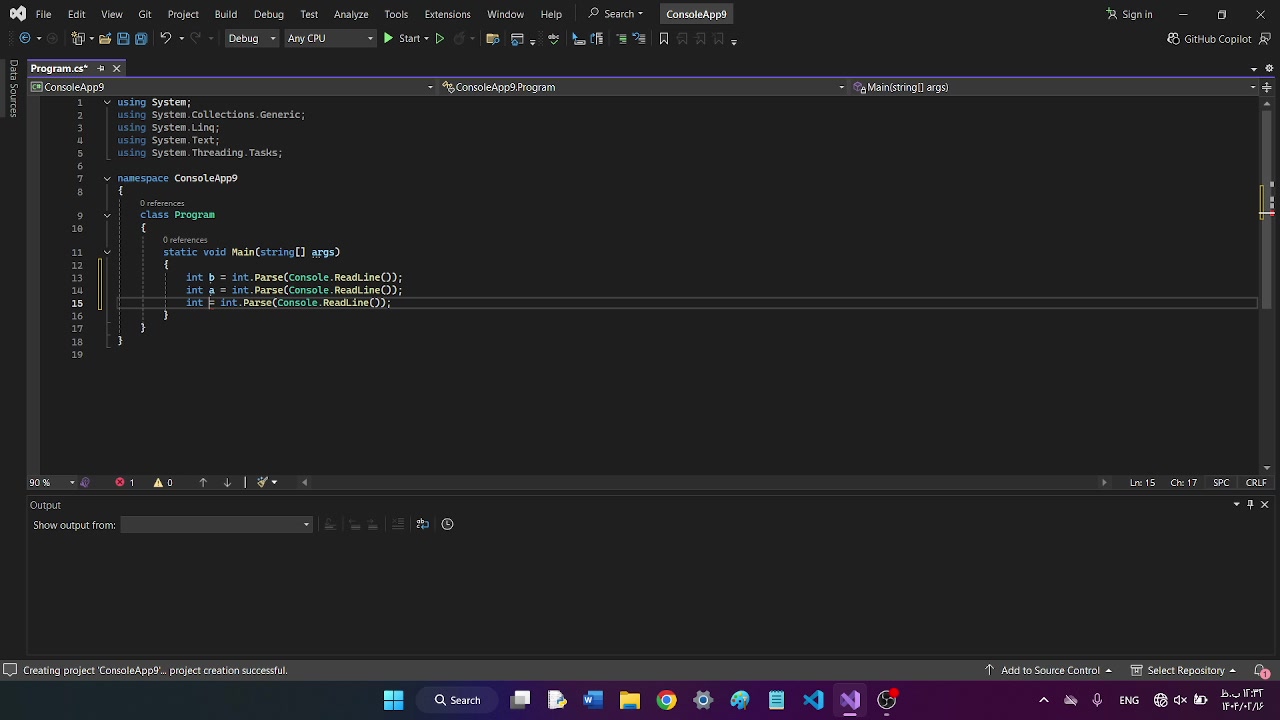Open the Debug configuration dropdown
This screenshot has width=1280, height=720.
250,39
